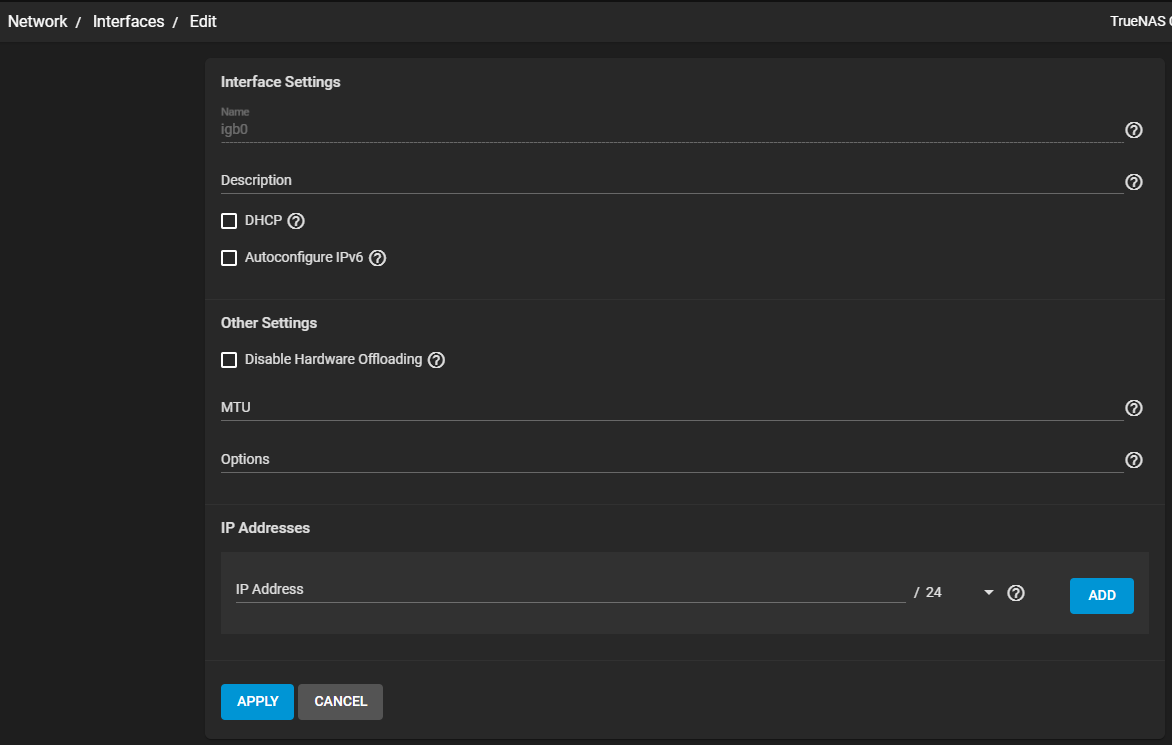Click into the MTU input field
Viewport: 1172px width, 745px height.
[x=670, y=408]
